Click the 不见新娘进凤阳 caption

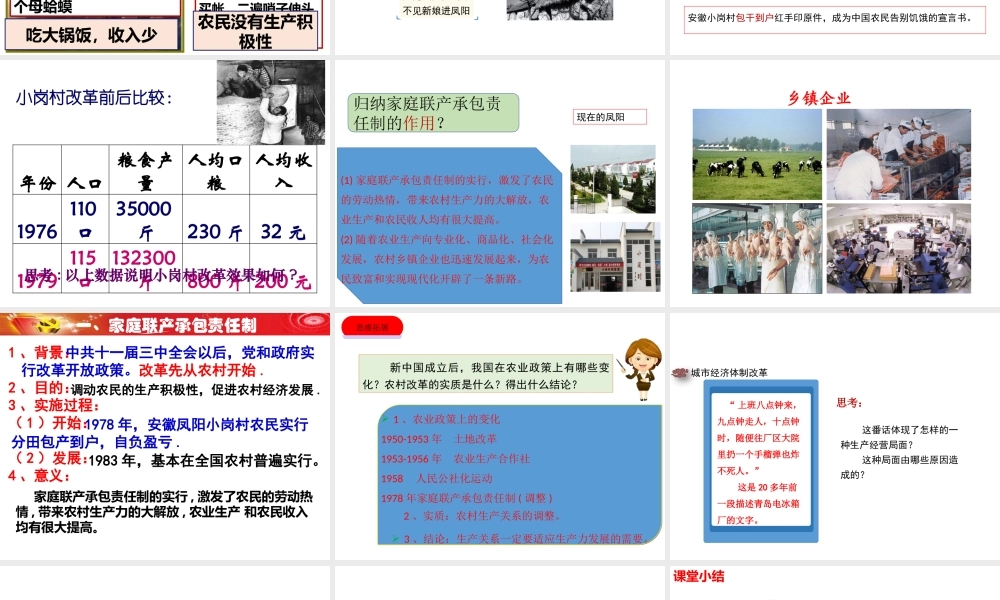click(436, 11)
